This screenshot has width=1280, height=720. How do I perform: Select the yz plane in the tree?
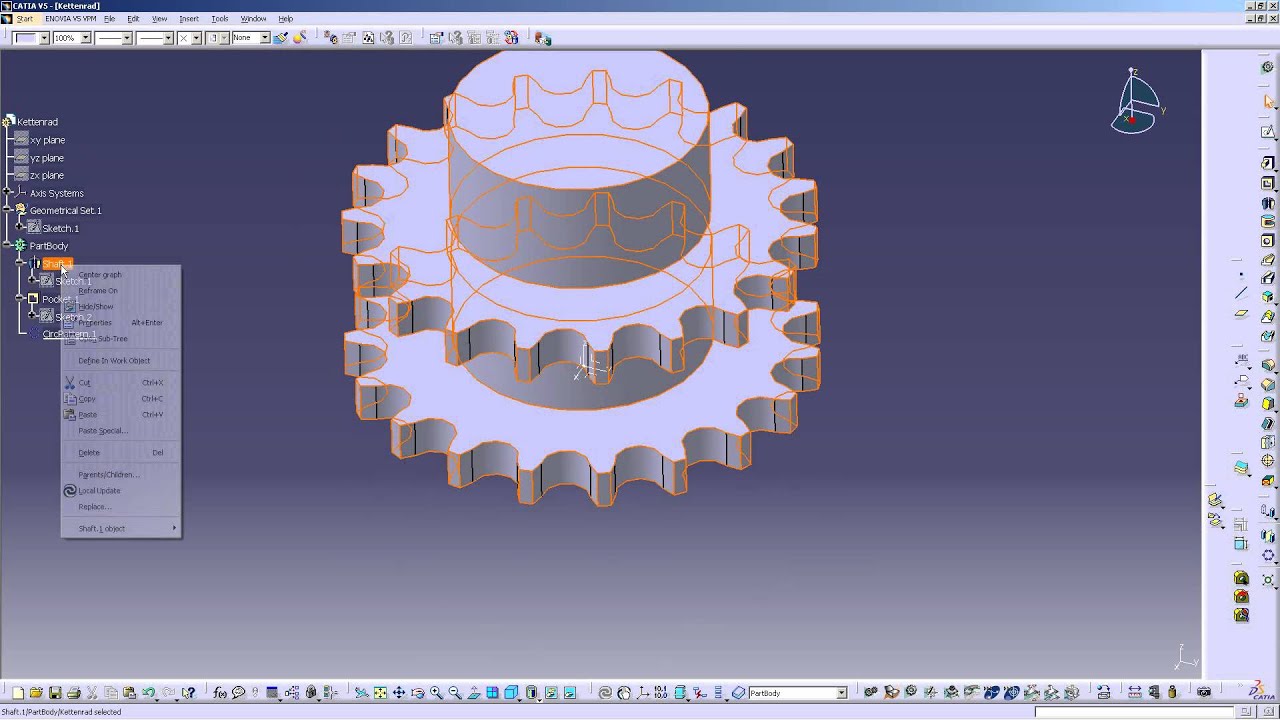click(x=47, y=158)
